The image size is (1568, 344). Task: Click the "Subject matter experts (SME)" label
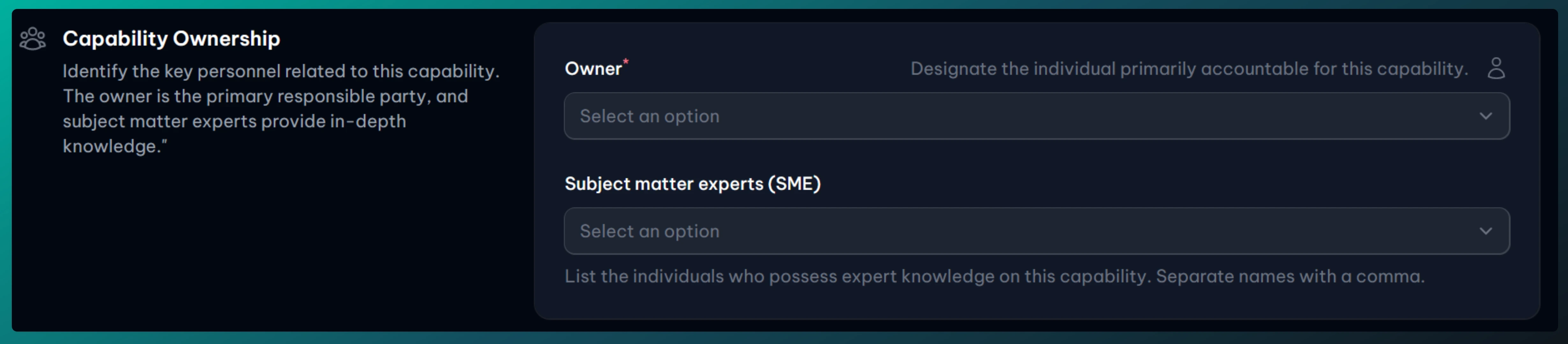[x=692, y=183]
